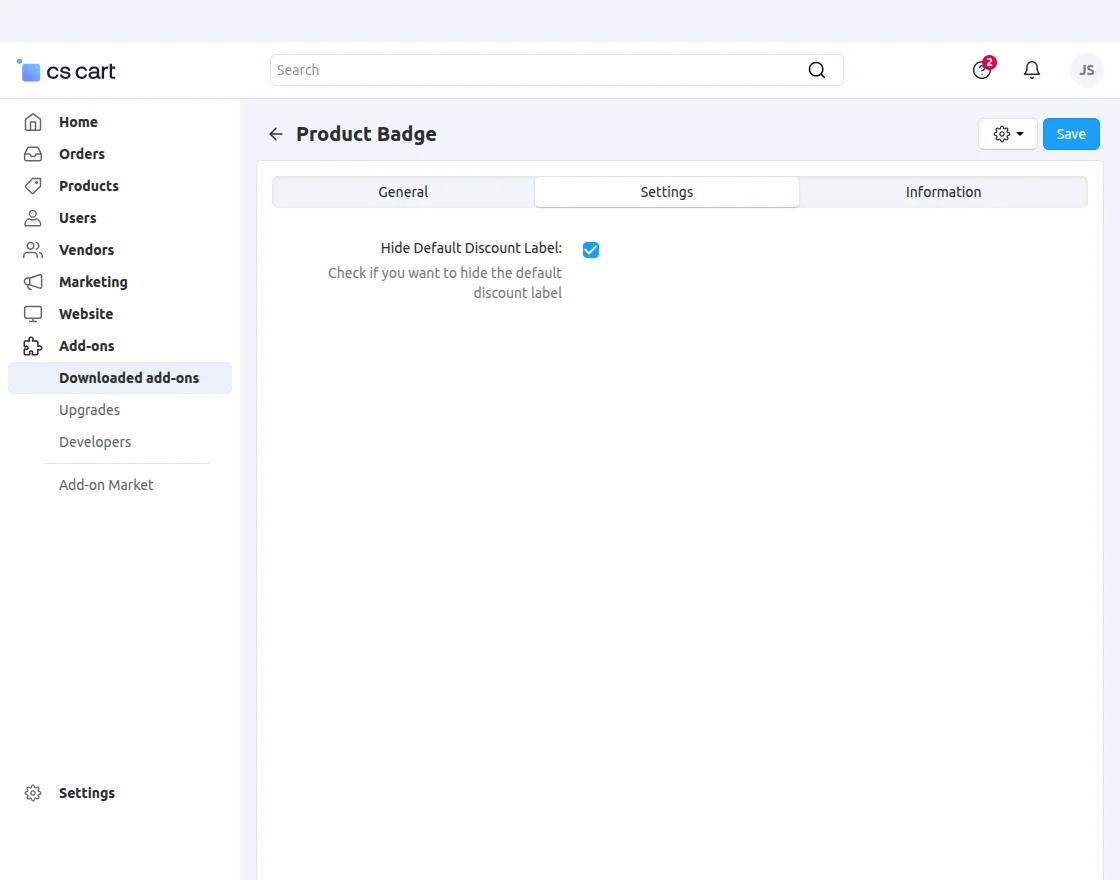This screenshot has height=880, width=1120.
Task: Select the Users person icon
Action: pyautogui.click(x=33, y=218)
